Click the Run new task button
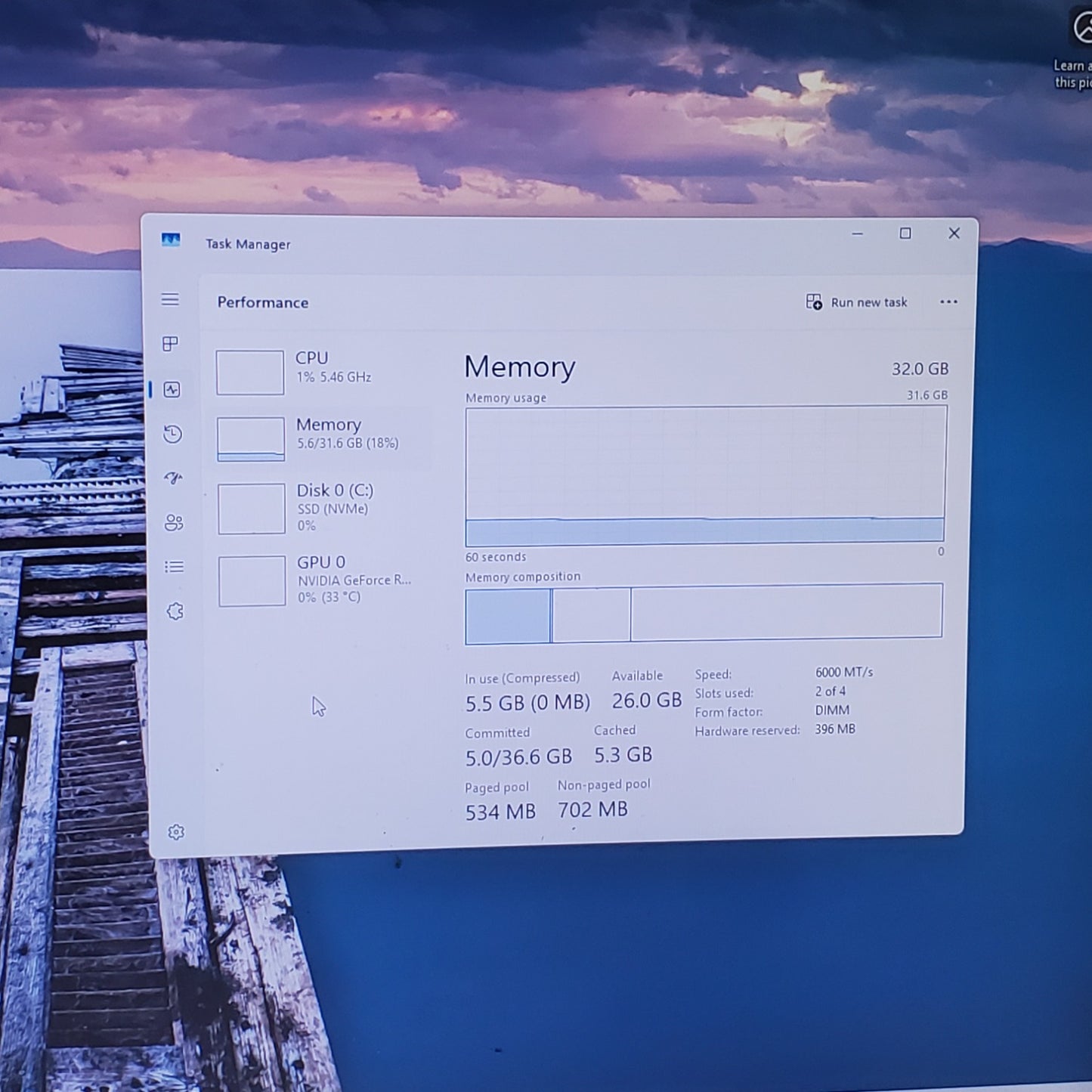Viewport: 1092px width, 1092px height. click(x=856, y=302)
